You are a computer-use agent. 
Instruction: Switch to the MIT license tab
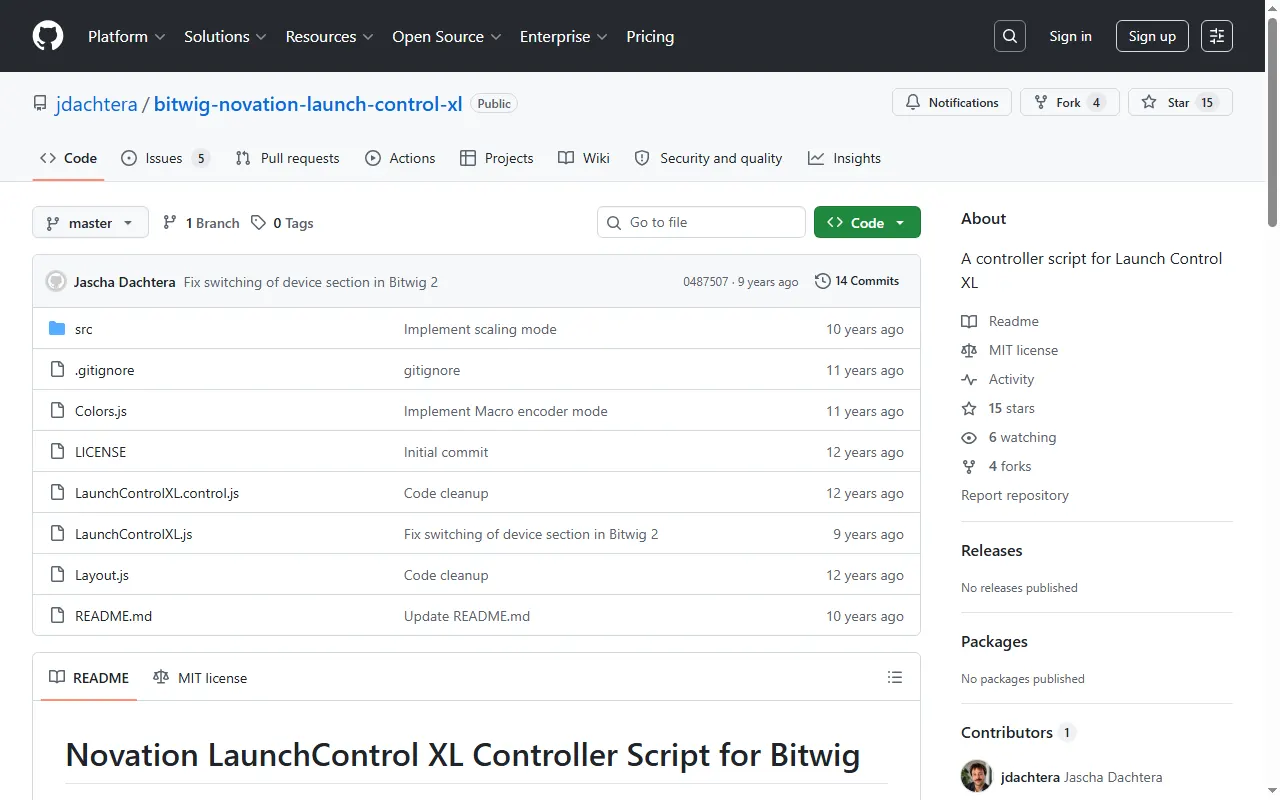[x=200, y=678]
